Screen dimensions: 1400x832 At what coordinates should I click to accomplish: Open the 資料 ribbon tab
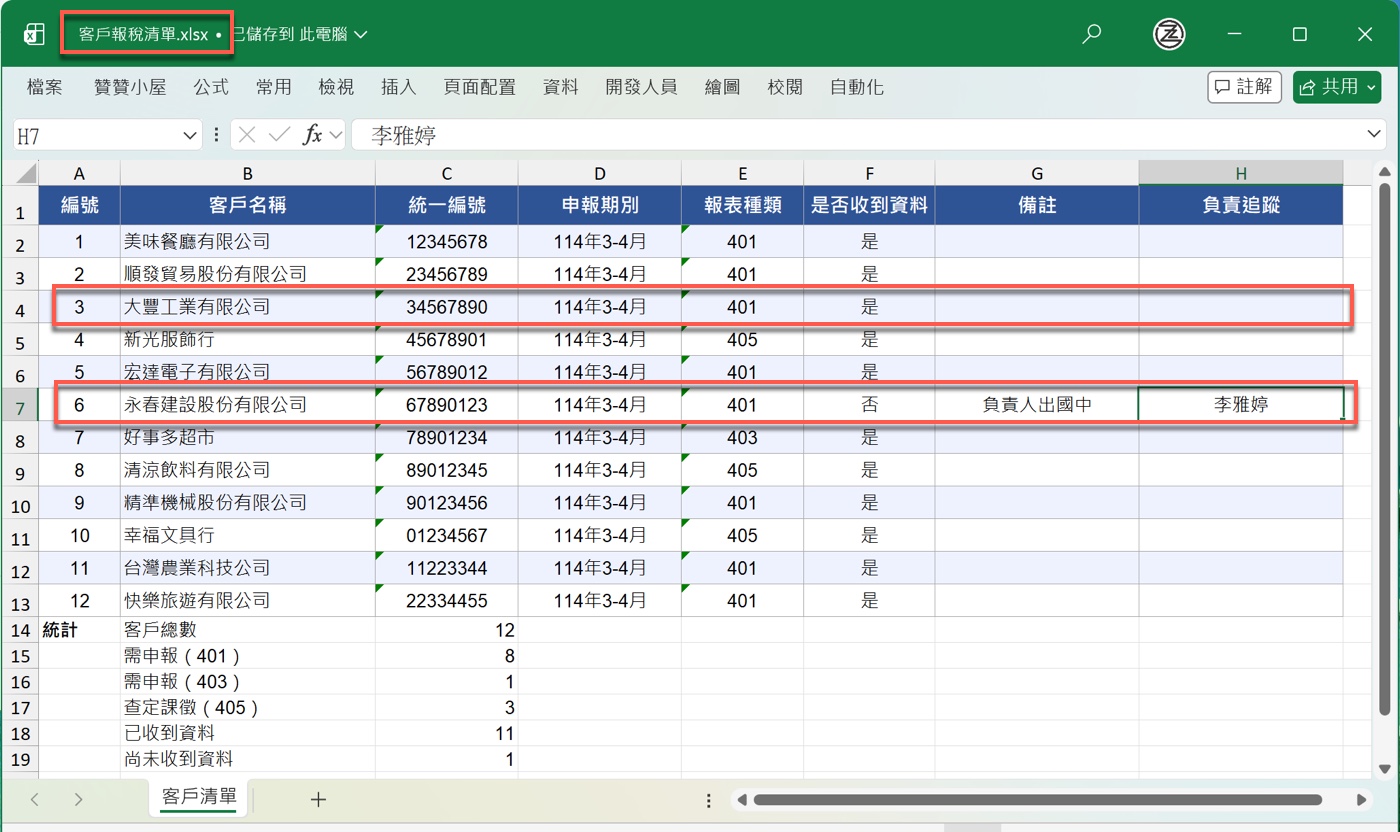click(x=561, y=87)
